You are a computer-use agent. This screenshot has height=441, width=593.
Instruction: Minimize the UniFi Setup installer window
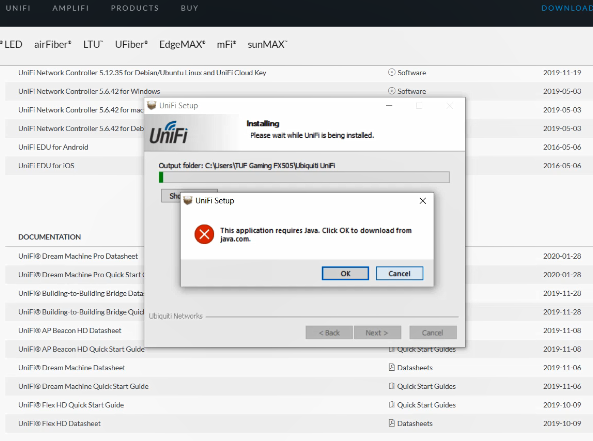(x=389, y=106)
